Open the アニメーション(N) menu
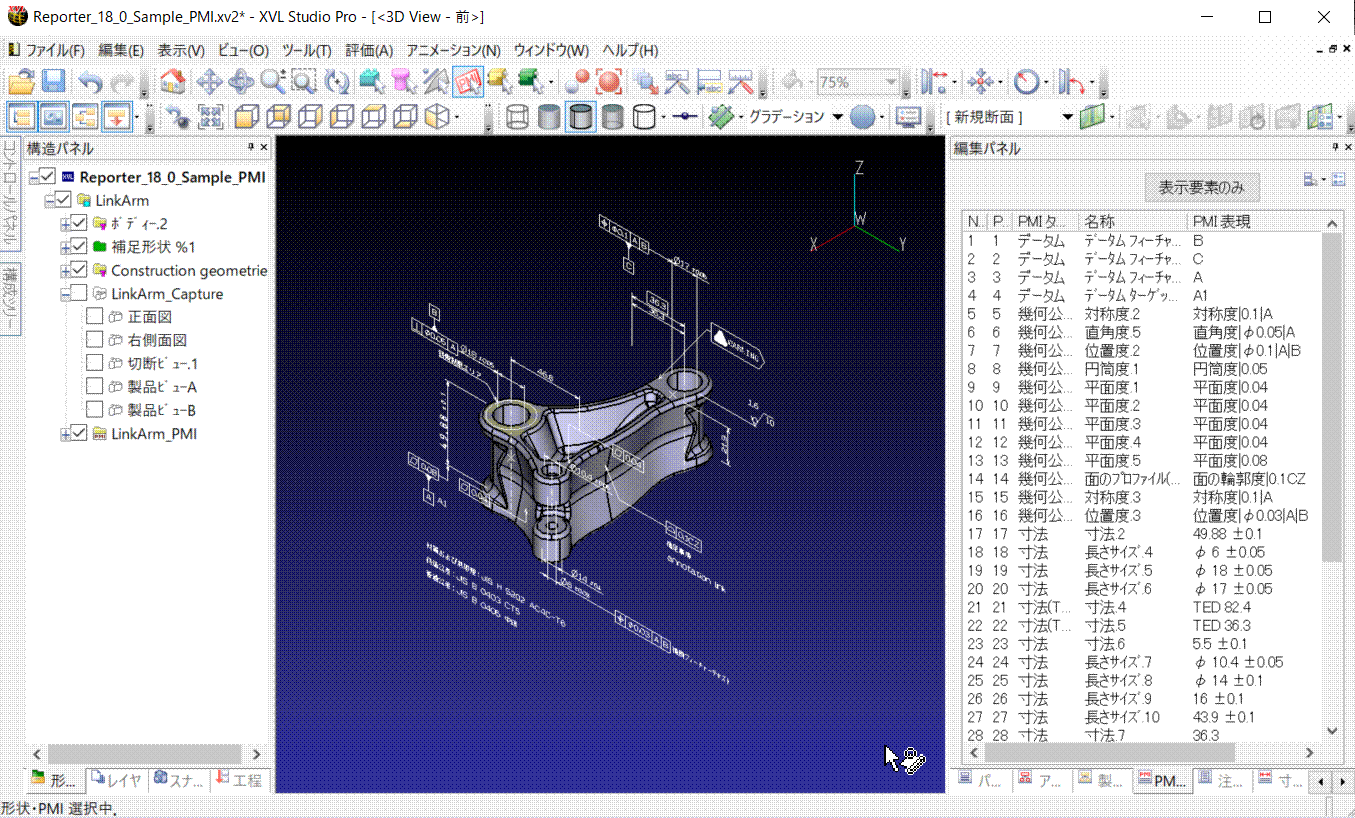 click(x=453, y=50)
